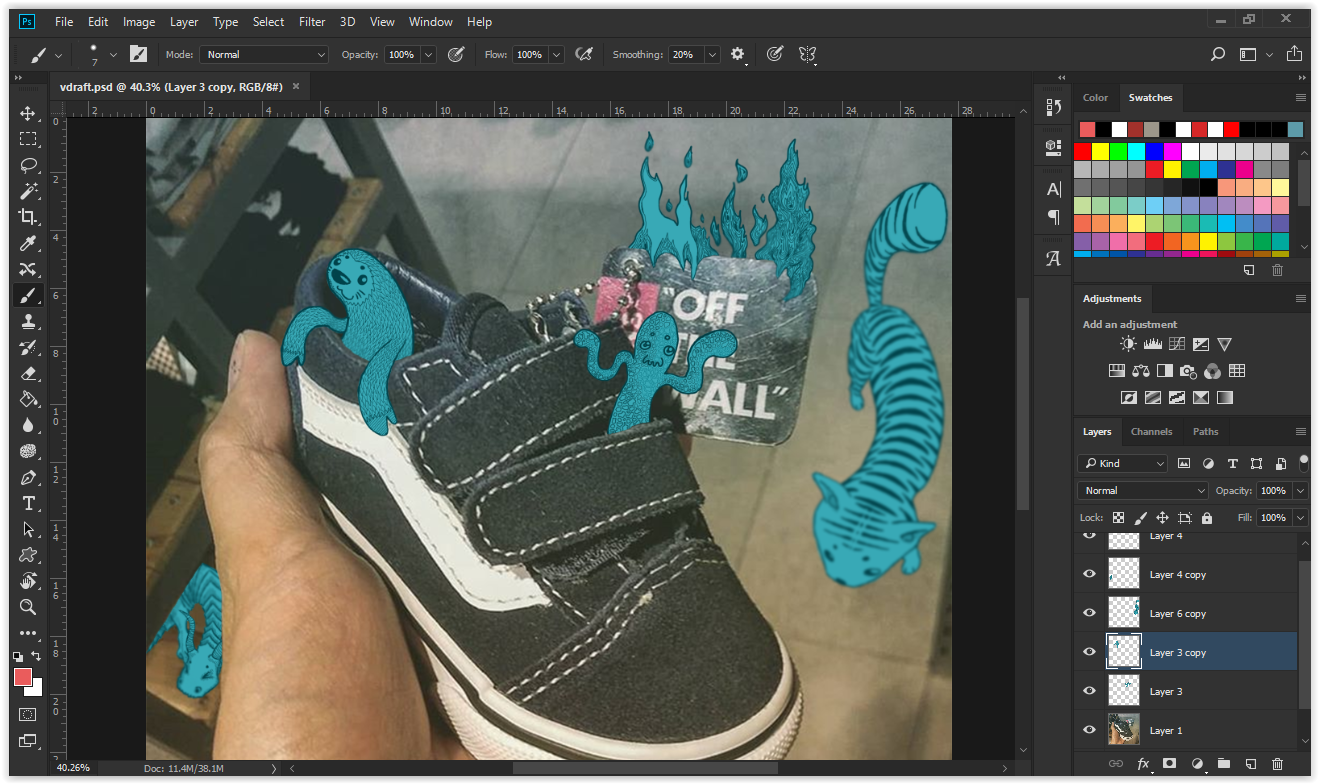Open the search icon in options bar
Image resolution: width=1319 pixels, height=784 pixels.
click(1218, 54)
